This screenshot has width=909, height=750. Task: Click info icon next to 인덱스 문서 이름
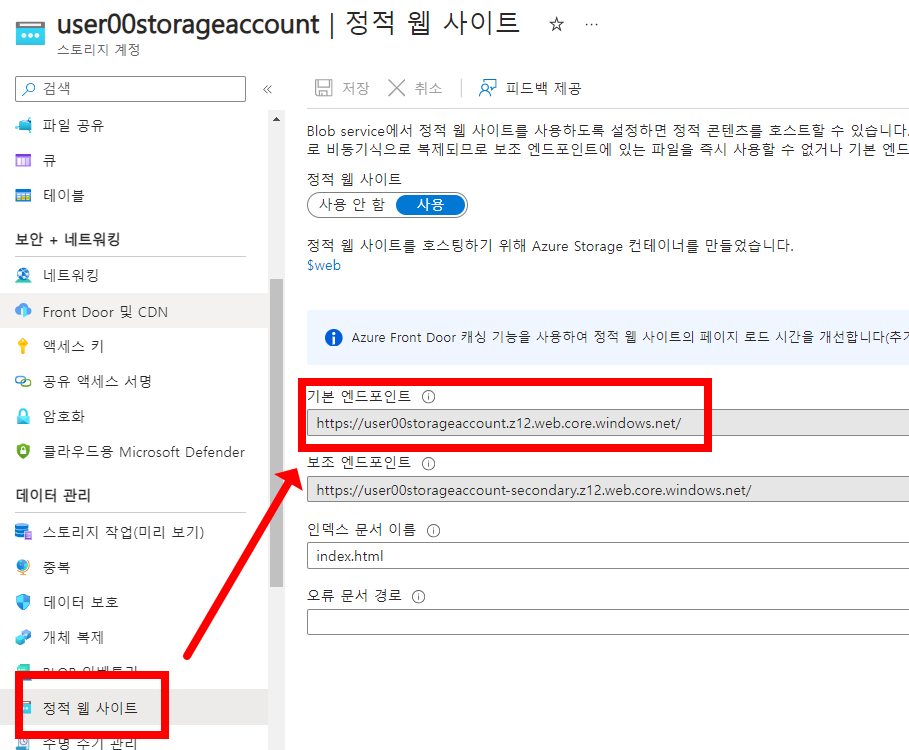434,530
